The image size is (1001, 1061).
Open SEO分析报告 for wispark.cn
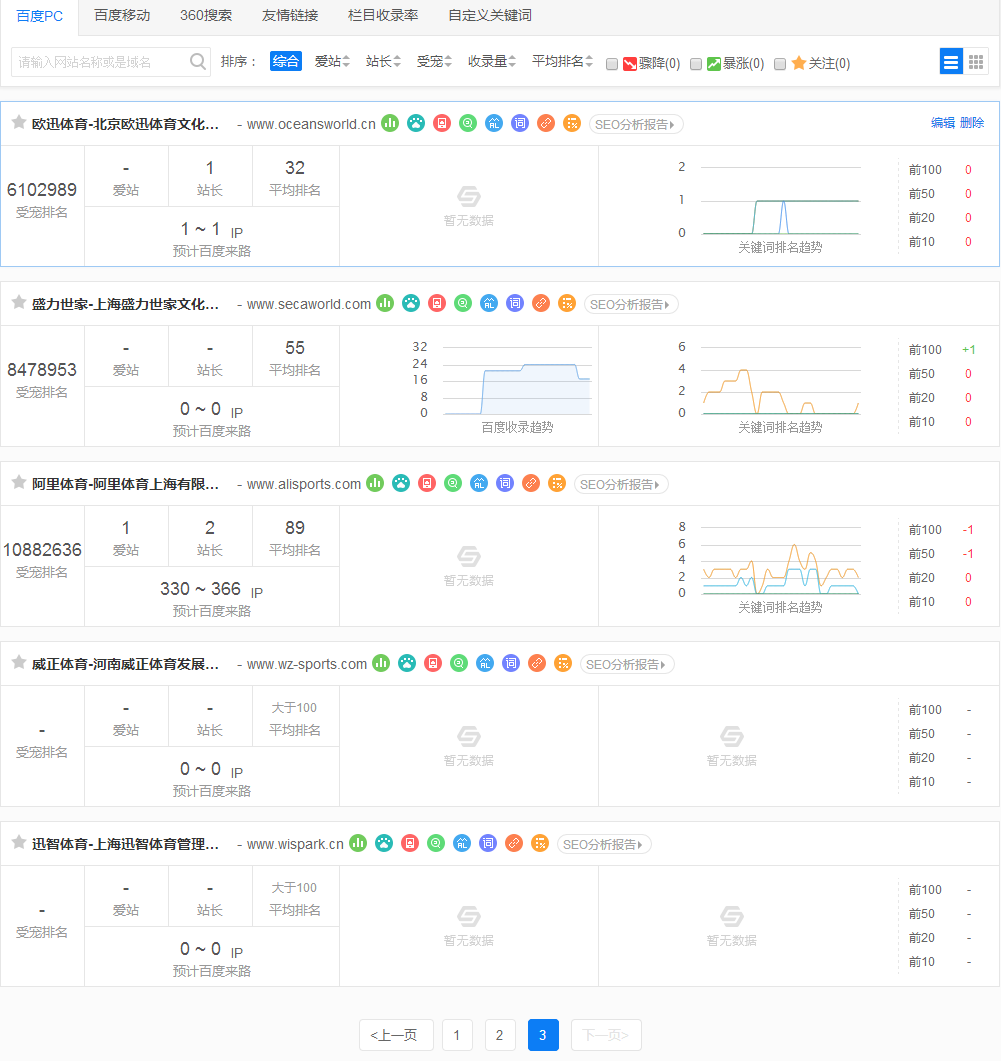click(x=604, y=844)
